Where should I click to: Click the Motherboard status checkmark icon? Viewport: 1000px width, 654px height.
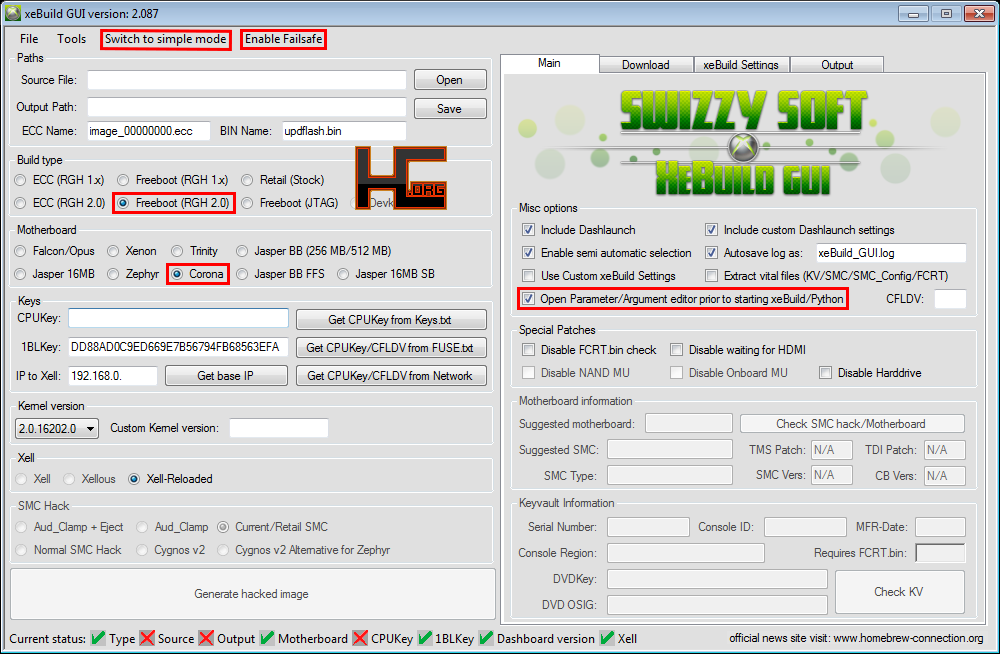point(267,638)
